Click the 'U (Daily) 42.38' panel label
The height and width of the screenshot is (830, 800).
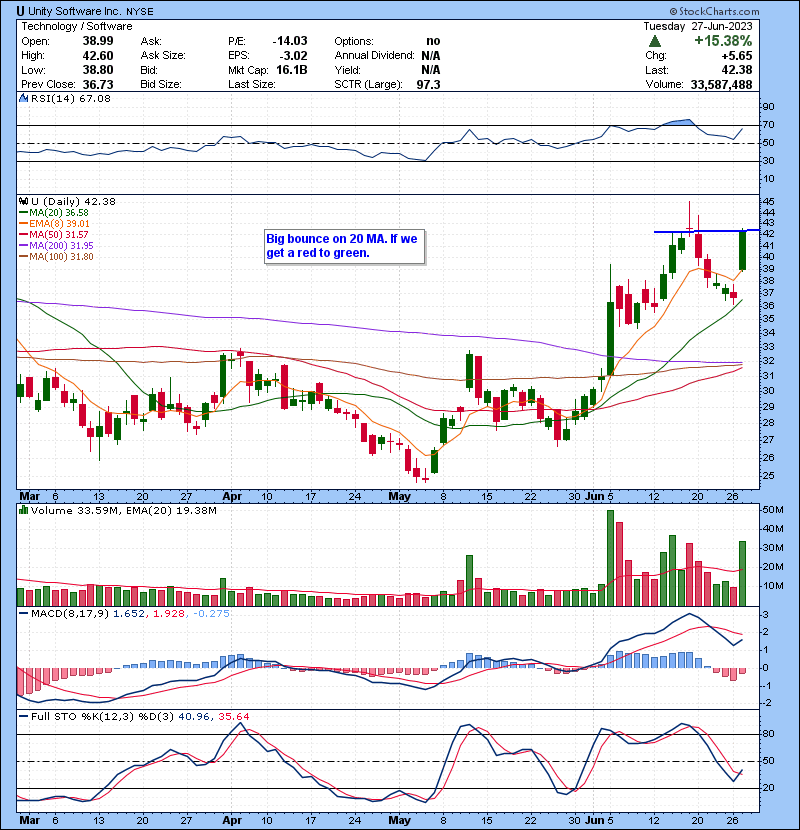(x=73, y=201)
